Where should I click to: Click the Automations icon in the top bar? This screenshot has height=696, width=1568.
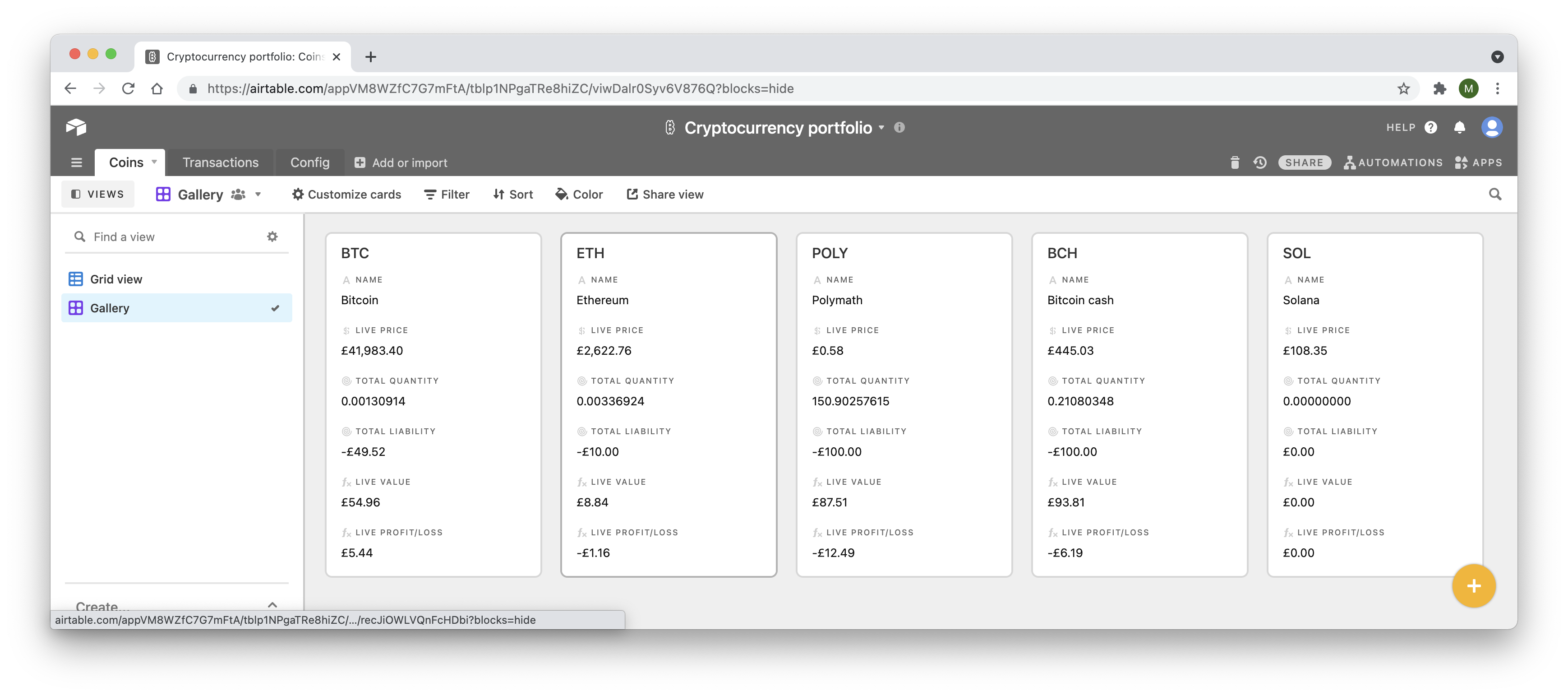1393,162
